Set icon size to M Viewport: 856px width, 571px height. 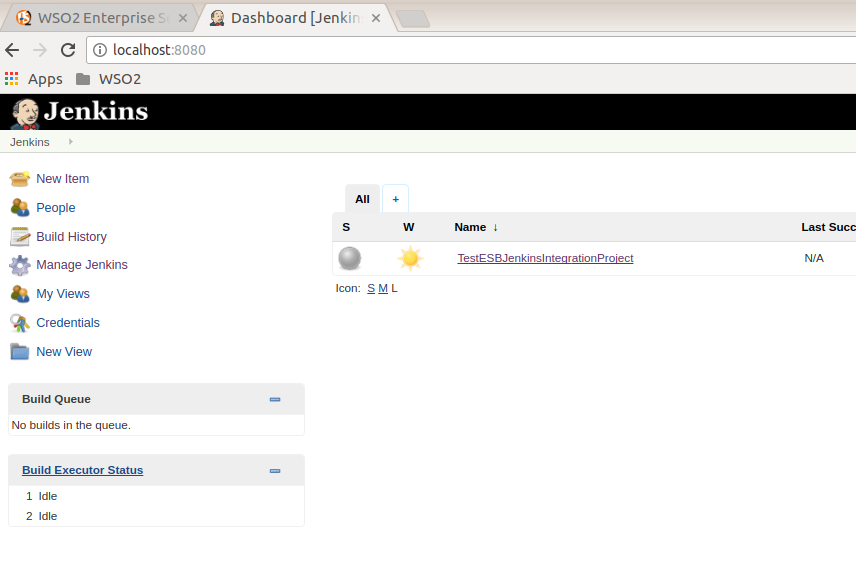click(x=383, y=288)
